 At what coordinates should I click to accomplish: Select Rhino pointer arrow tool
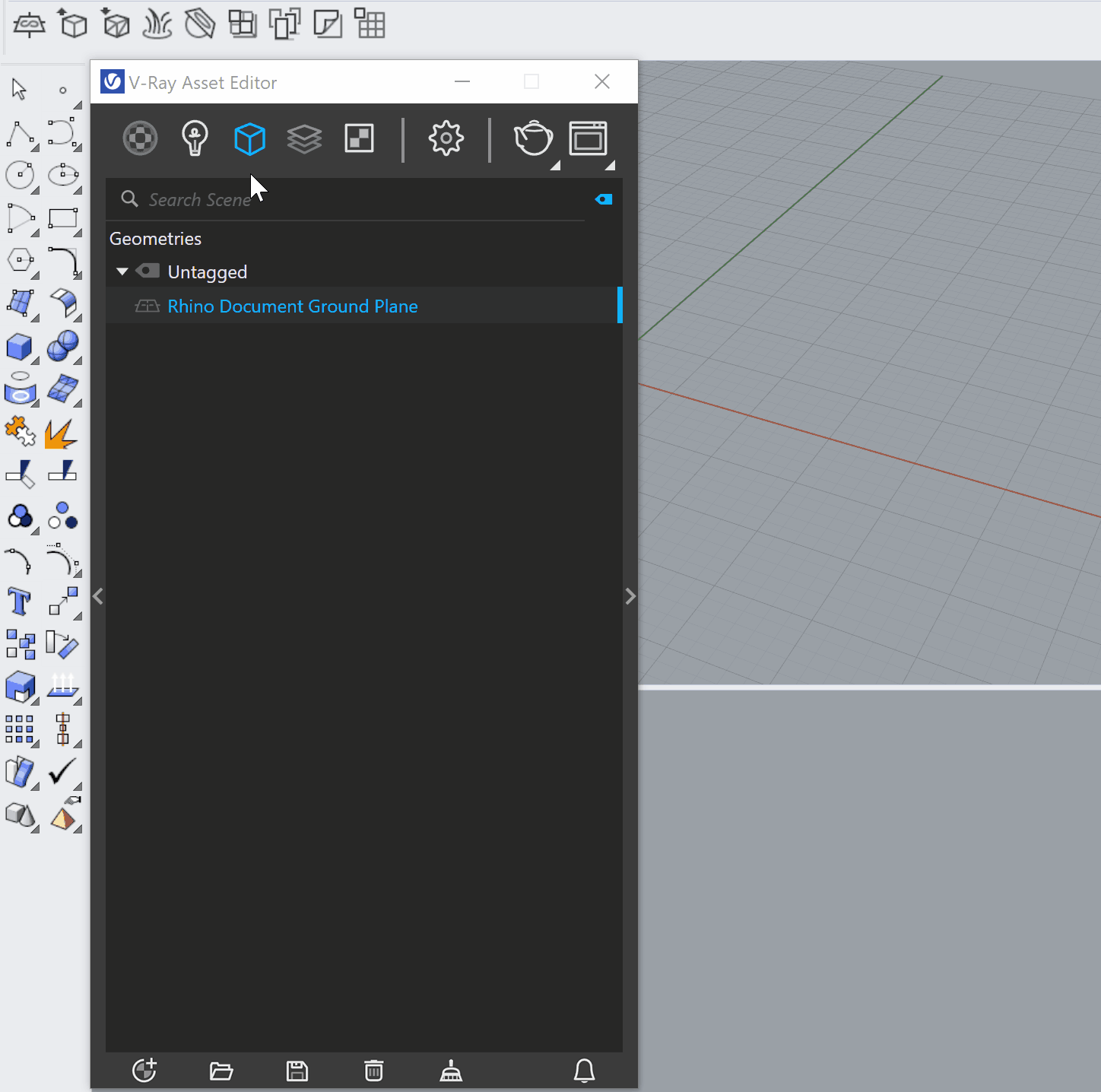[20, 89]
